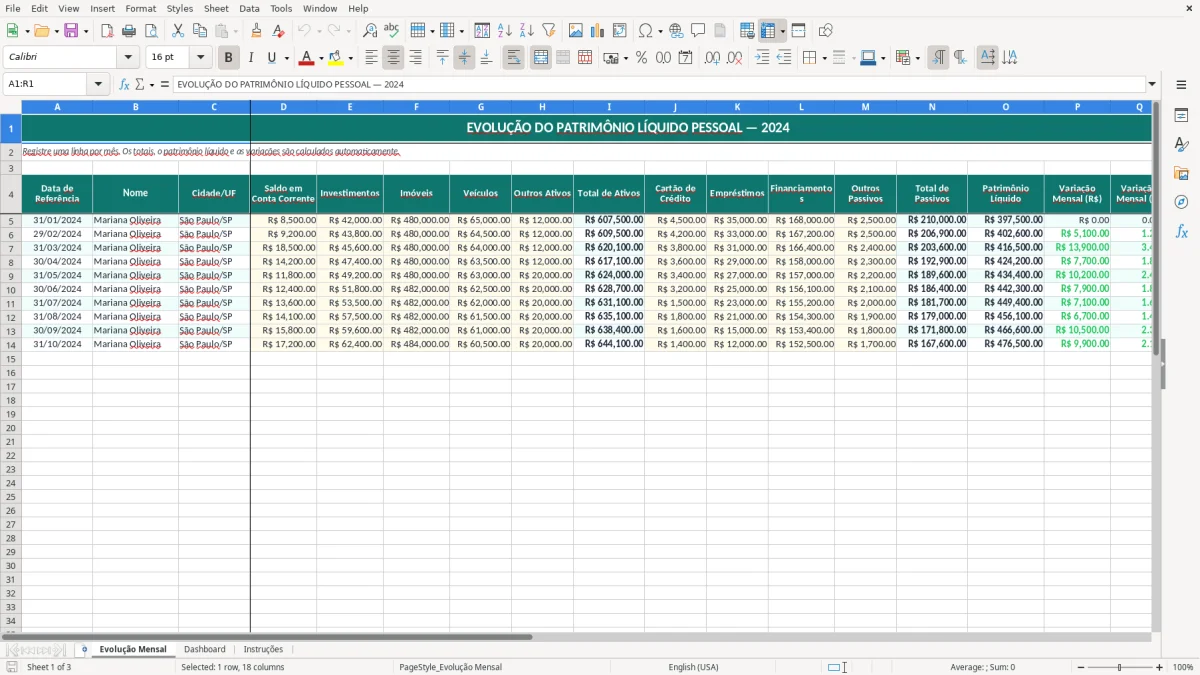Click the AutoFilter funnel icon
This screenshot has width=1200, height=675.
tap(549, 31)
